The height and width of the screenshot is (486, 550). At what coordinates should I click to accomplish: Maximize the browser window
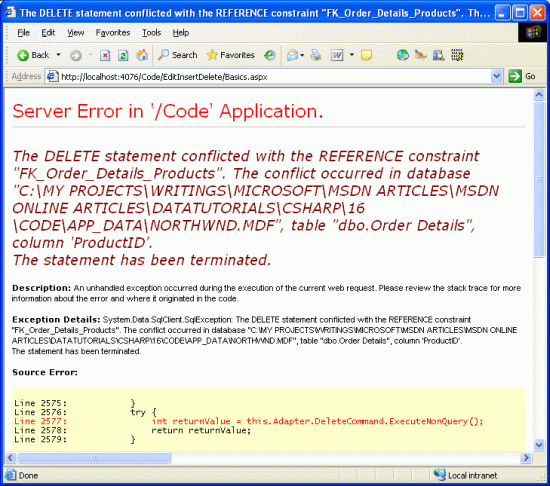pyautogui.click(x=519, y=13)
